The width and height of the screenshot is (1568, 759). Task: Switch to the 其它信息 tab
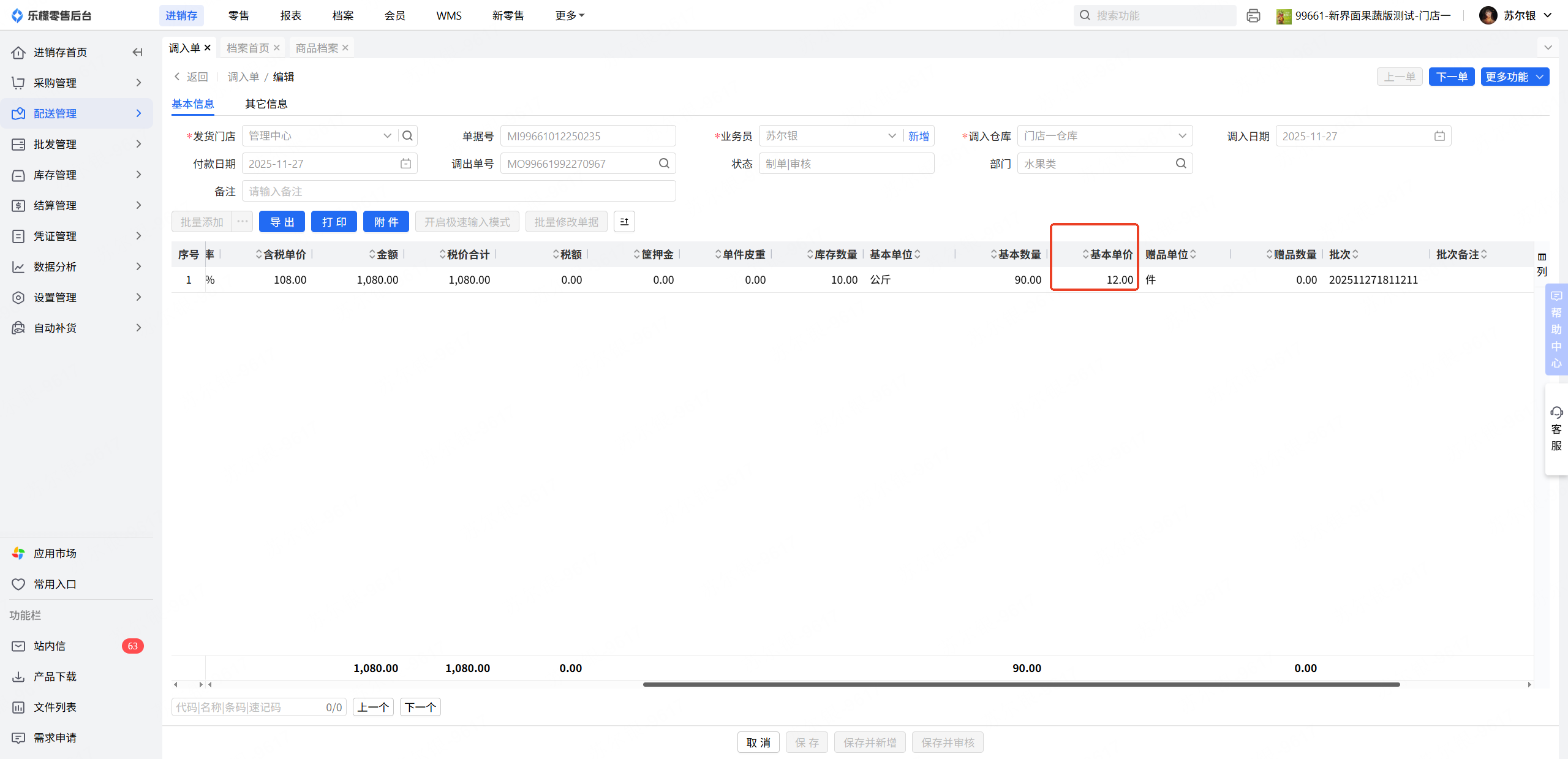(x=266, y=104)
